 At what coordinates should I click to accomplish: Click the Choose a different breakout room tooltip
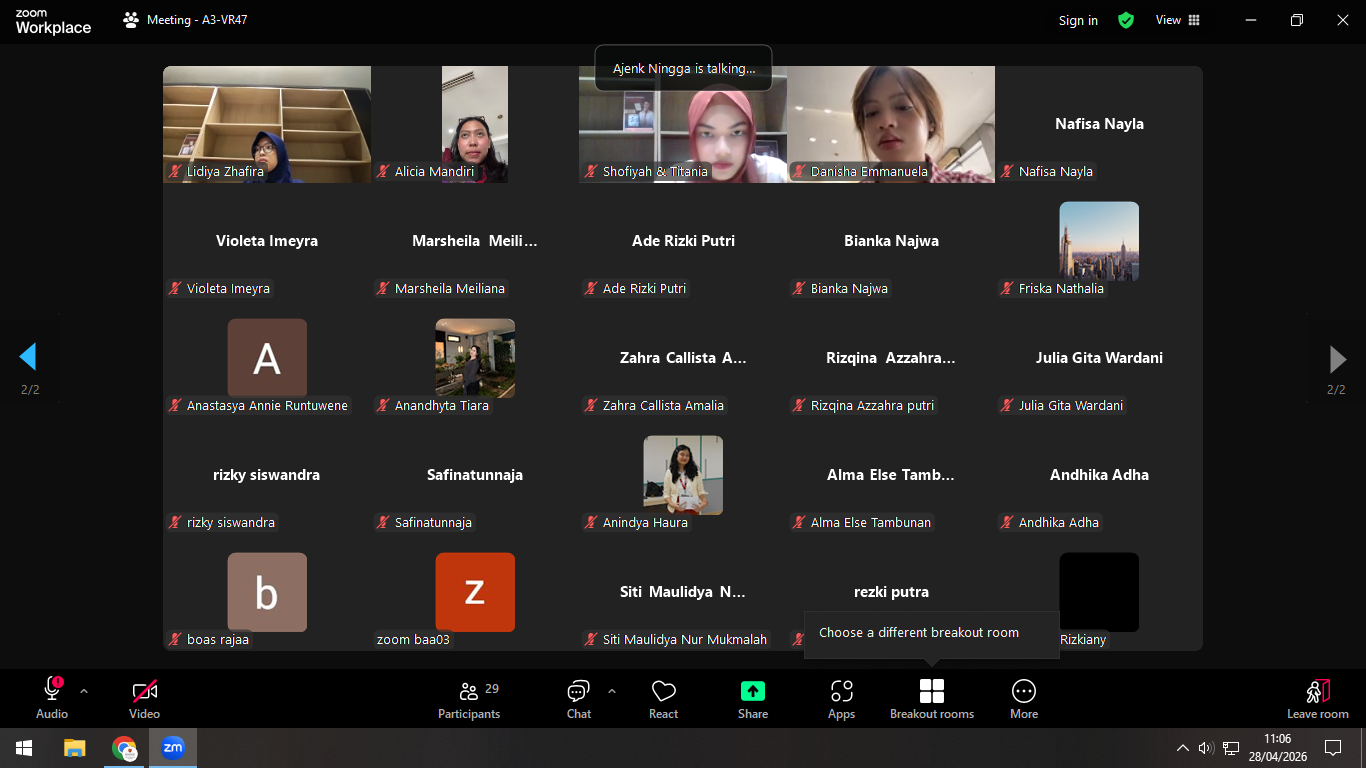[931, 633]
